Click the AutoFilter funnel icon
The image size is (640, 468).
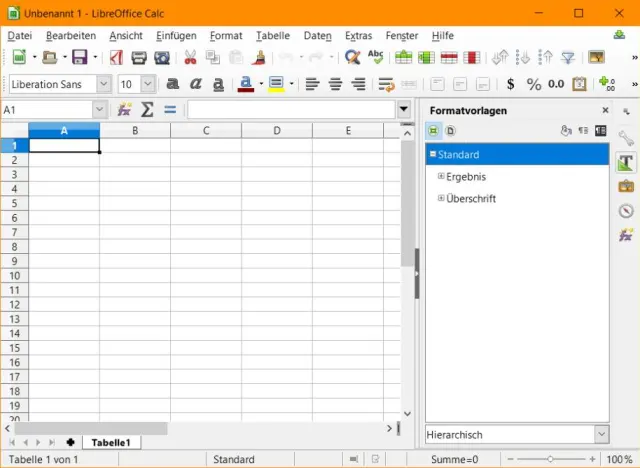coord(567,57)
